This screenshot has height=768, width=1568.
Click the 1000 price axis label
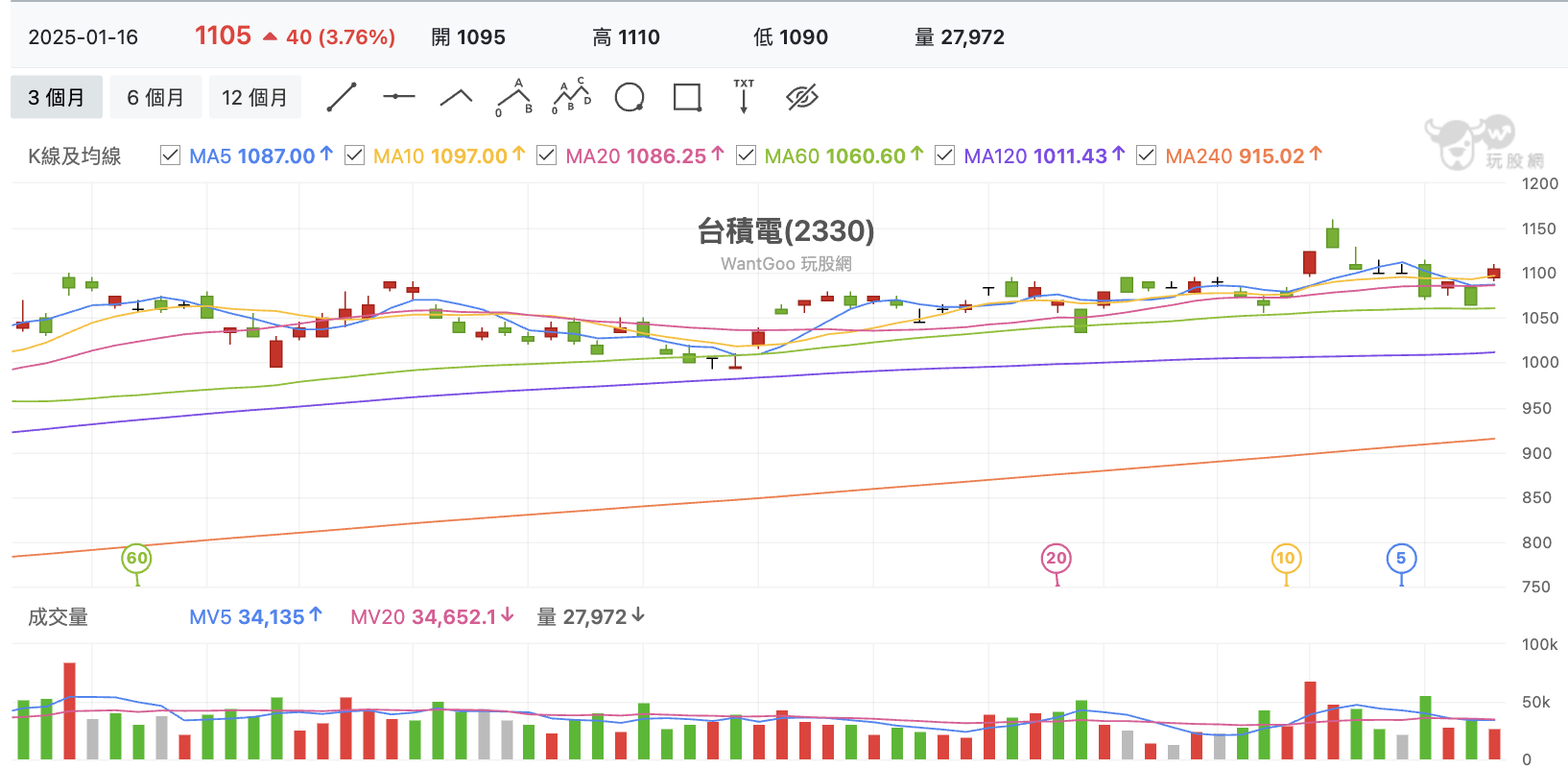click(x=1540, y=362)
